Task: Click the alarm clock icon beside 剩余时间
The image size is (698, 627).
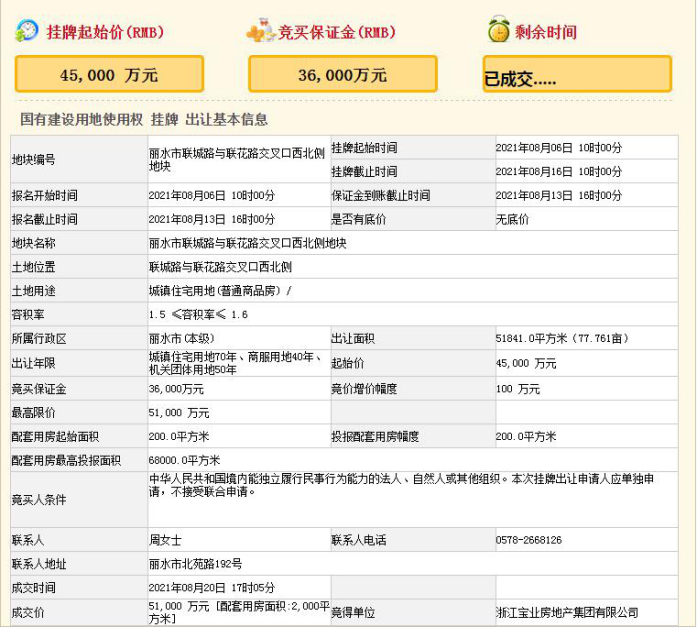Action: [498, 30]
